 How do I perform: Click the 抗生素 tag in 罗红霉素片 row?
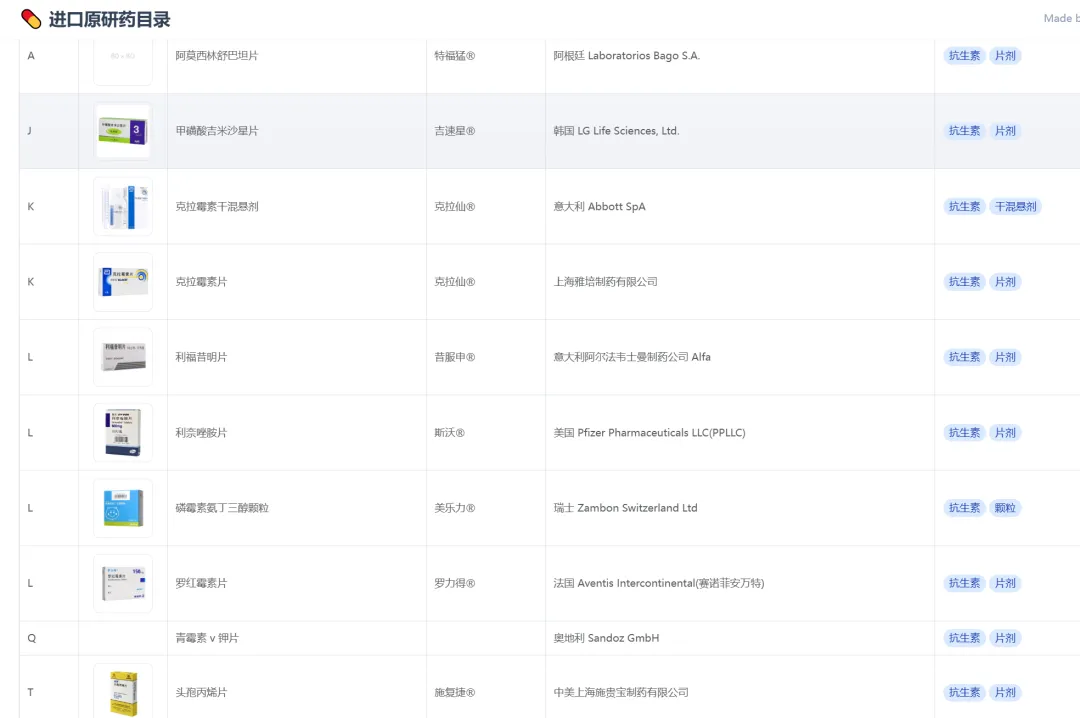(964, 583)
